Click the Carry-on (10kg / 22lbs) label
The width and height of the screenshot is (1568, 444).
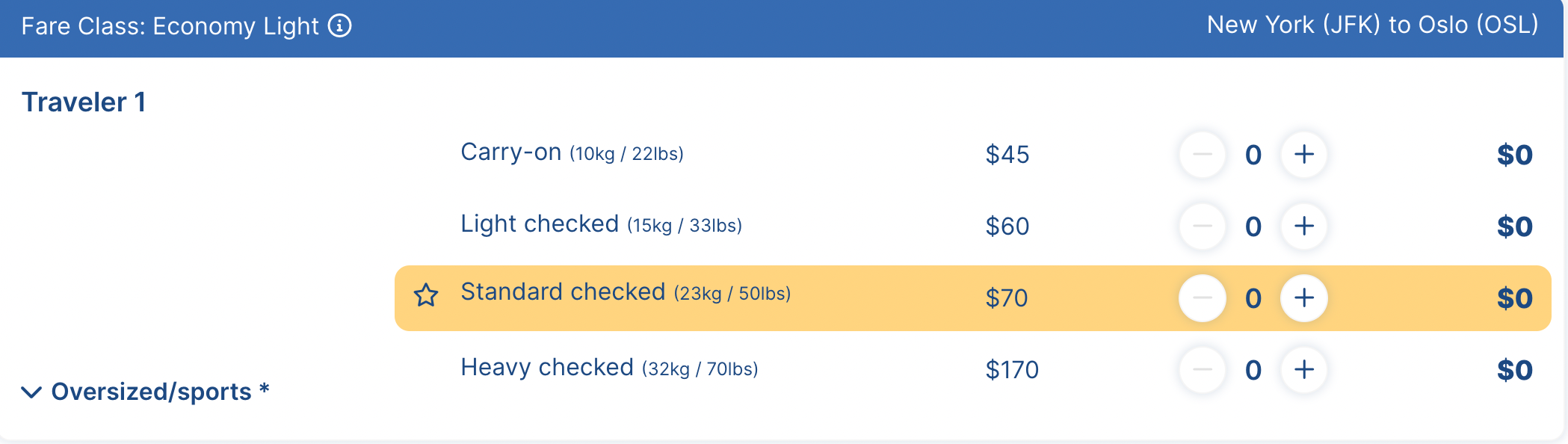click(572, 152)
